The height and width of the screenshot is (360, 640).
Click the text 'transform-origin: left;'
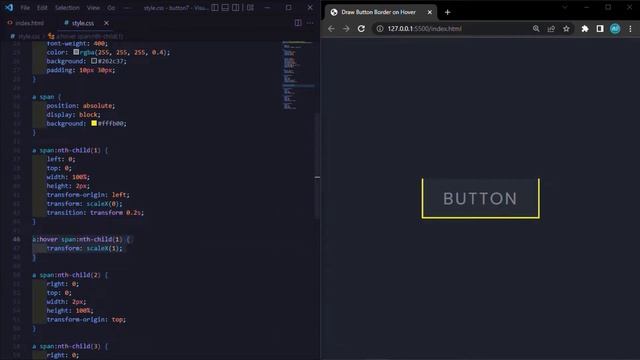point(88,195)
